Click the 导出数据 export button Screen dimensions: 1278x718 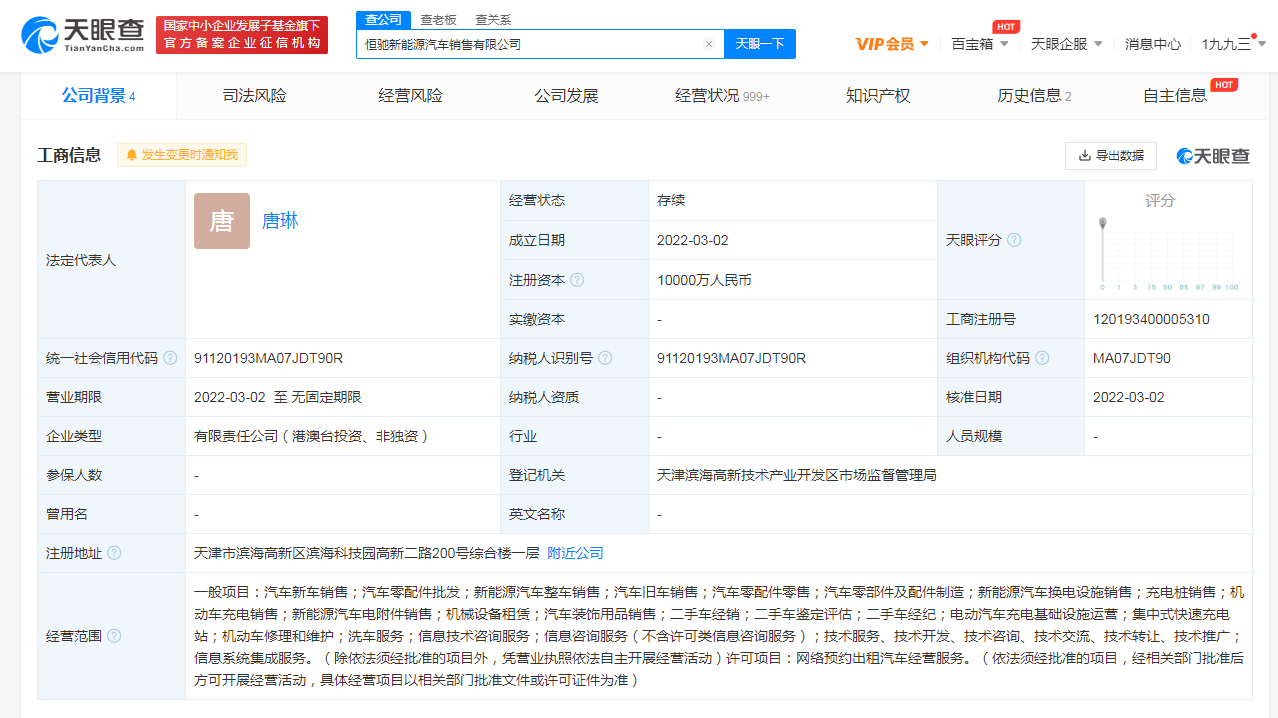click(x=1110, y=156)
